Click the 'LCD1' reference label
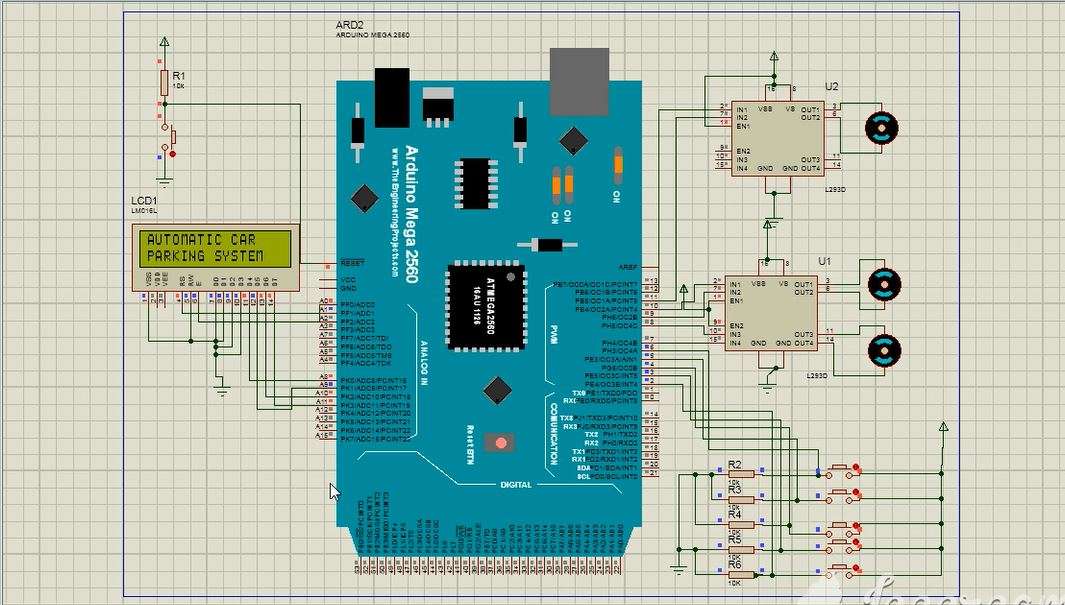The width and height of the screenshot is (1065, 605). click(143, 201)
